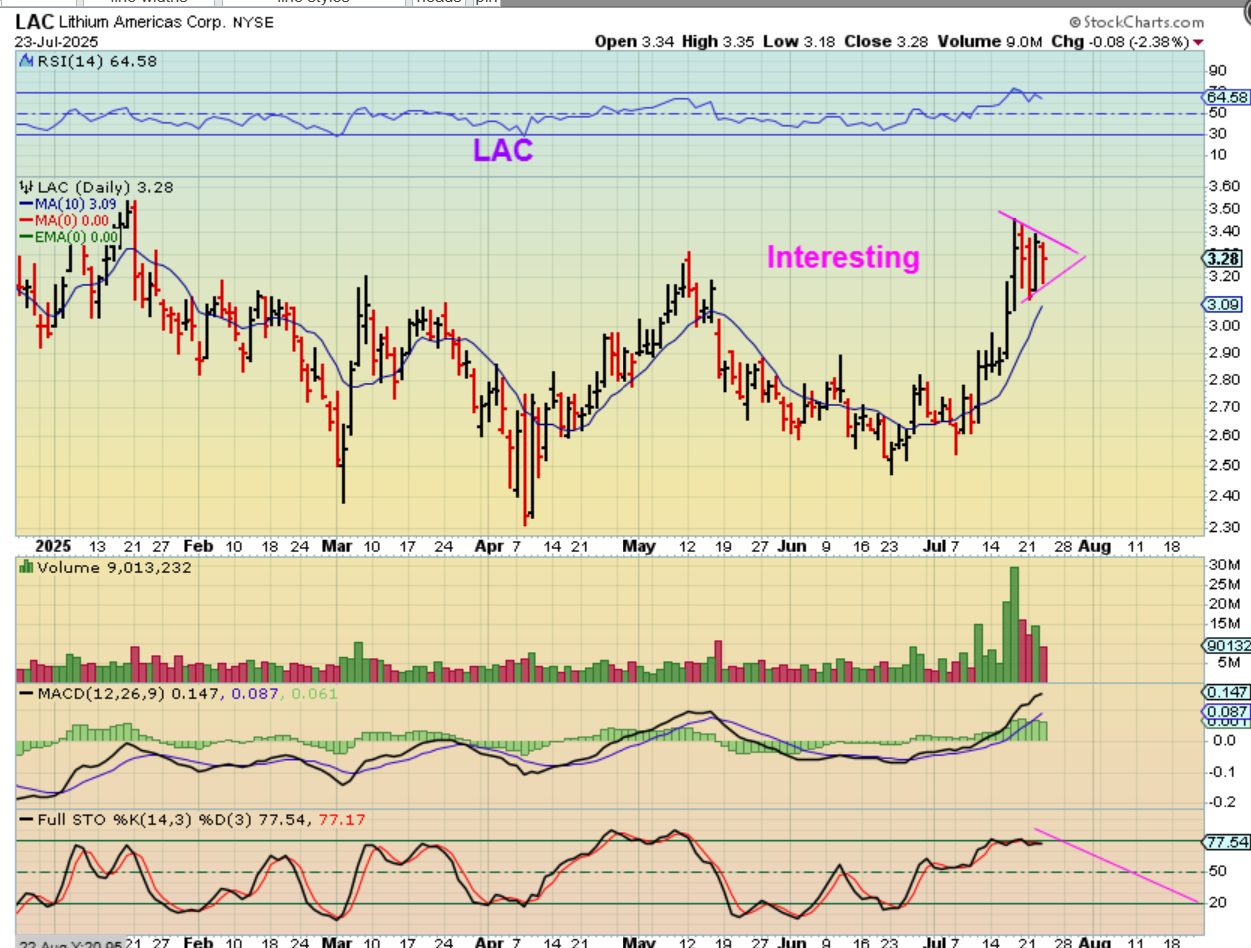Click the May label below price panel
The width and height of the screenshot is (1251, 948).
point(638,547)
